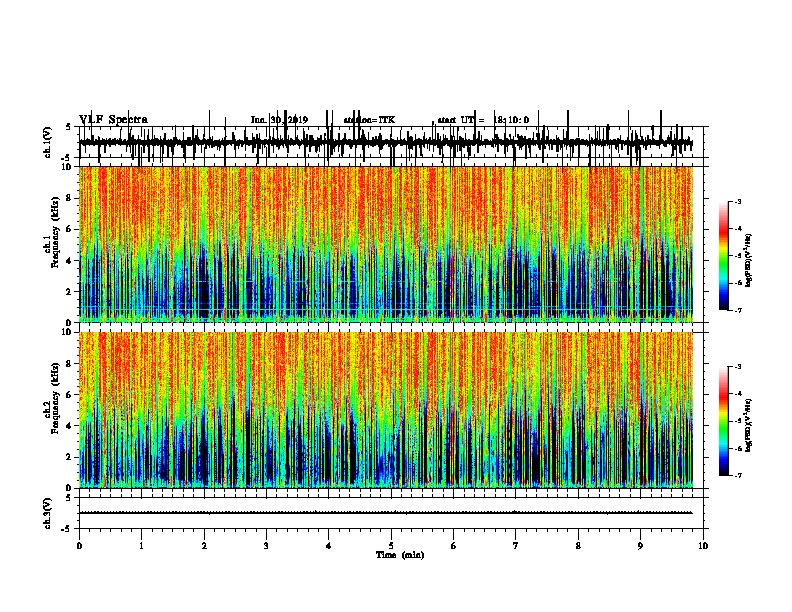Click time axis tick label "9"
The image size is (792, 612).
click(640, 546)
